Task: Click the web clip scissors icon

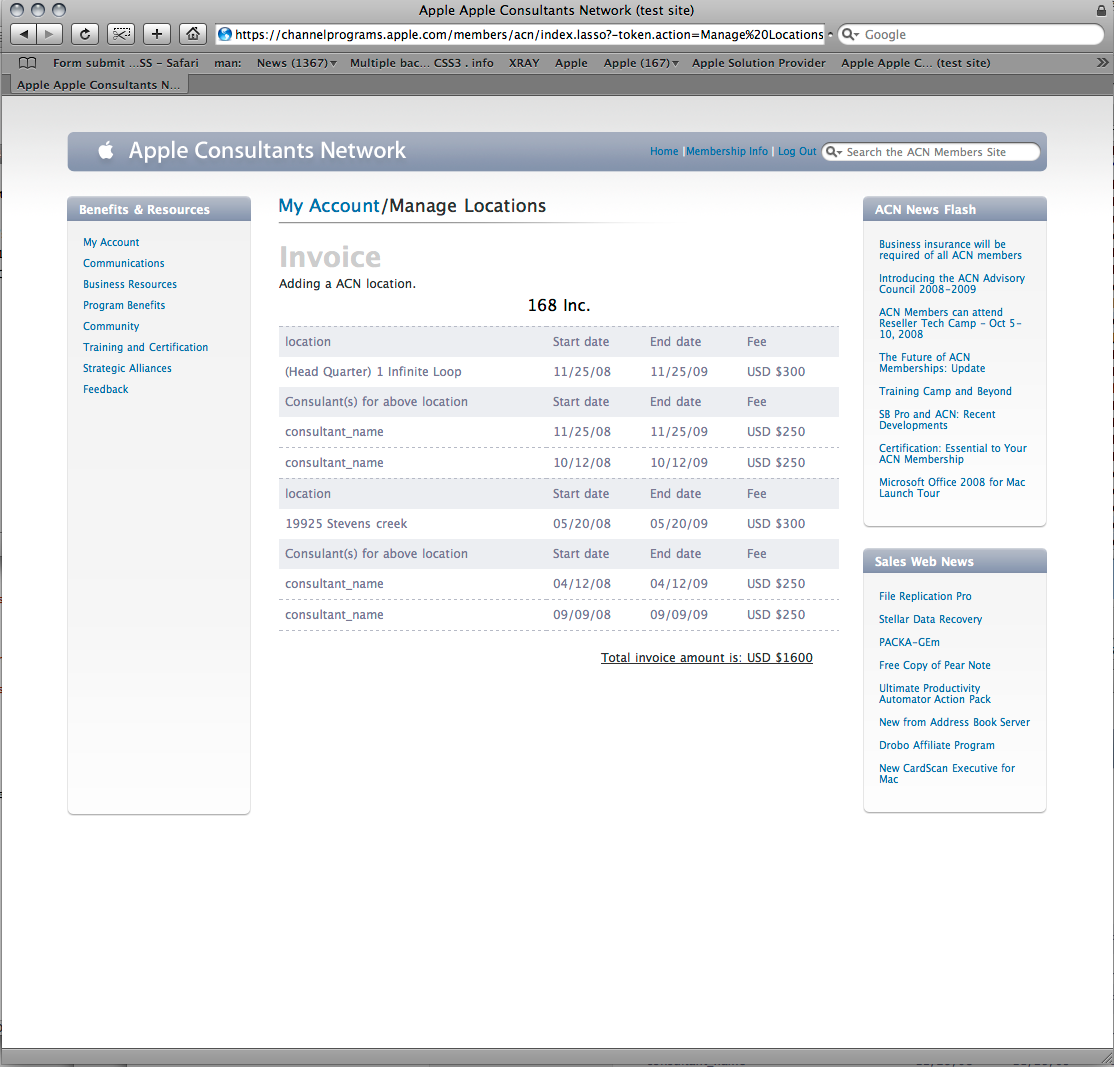Action: [121, 34]
